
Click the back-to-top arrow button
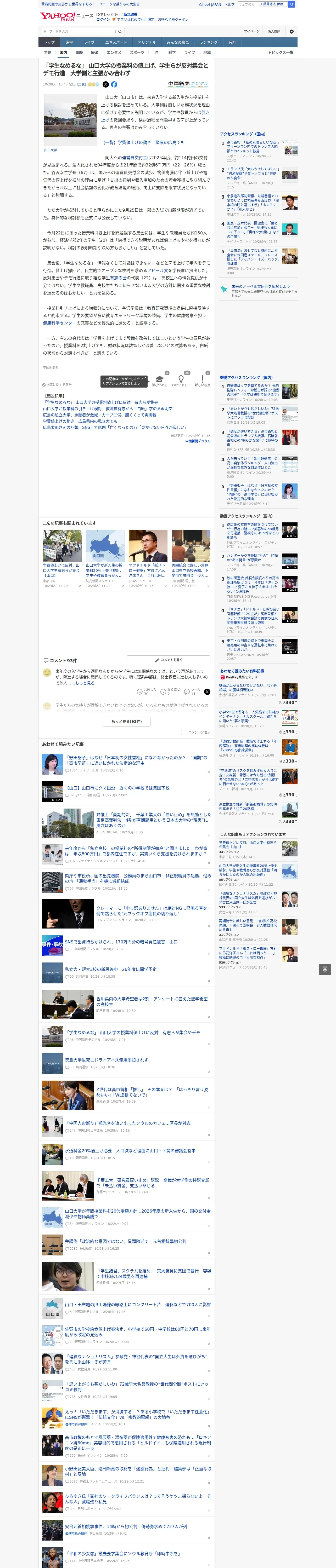325,970
